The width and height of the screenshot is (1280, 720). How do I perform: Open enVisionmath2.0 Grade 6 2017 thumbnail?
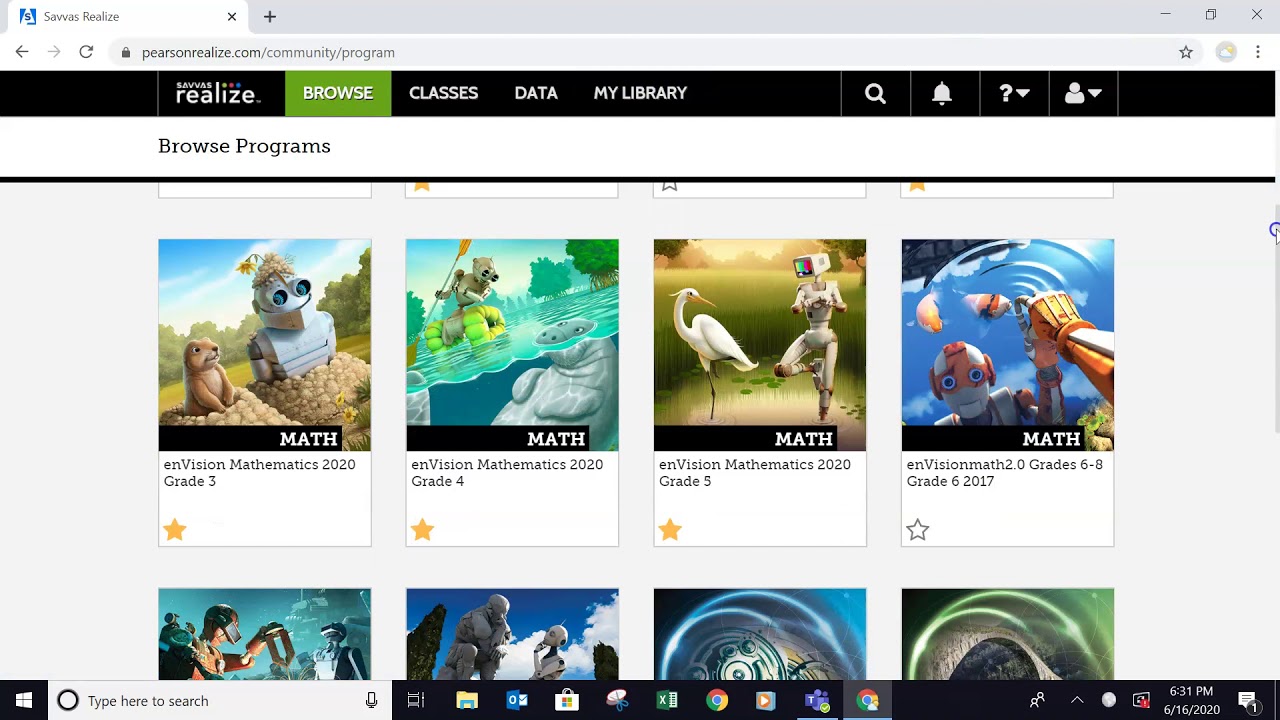[x=1008, y=345]
